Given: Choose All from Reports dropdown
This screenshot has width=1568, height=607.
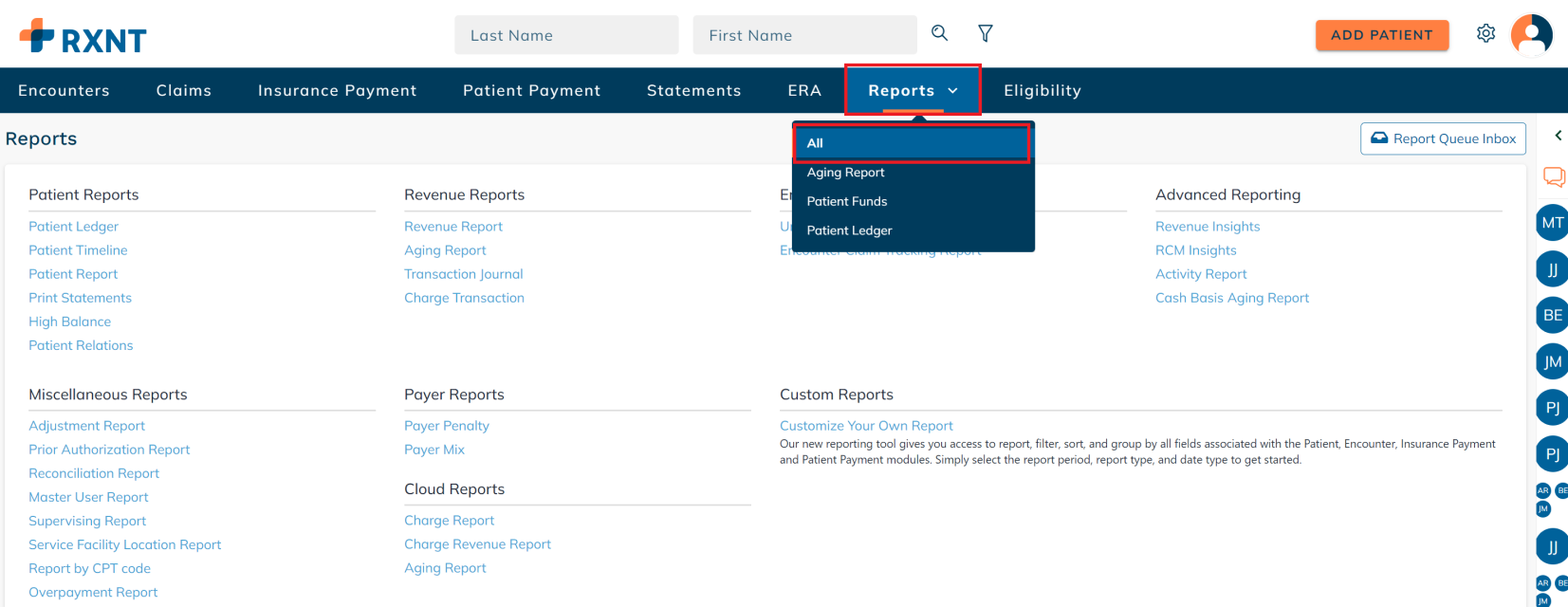Looking at the screenshot, I should (x=912, y=143).
